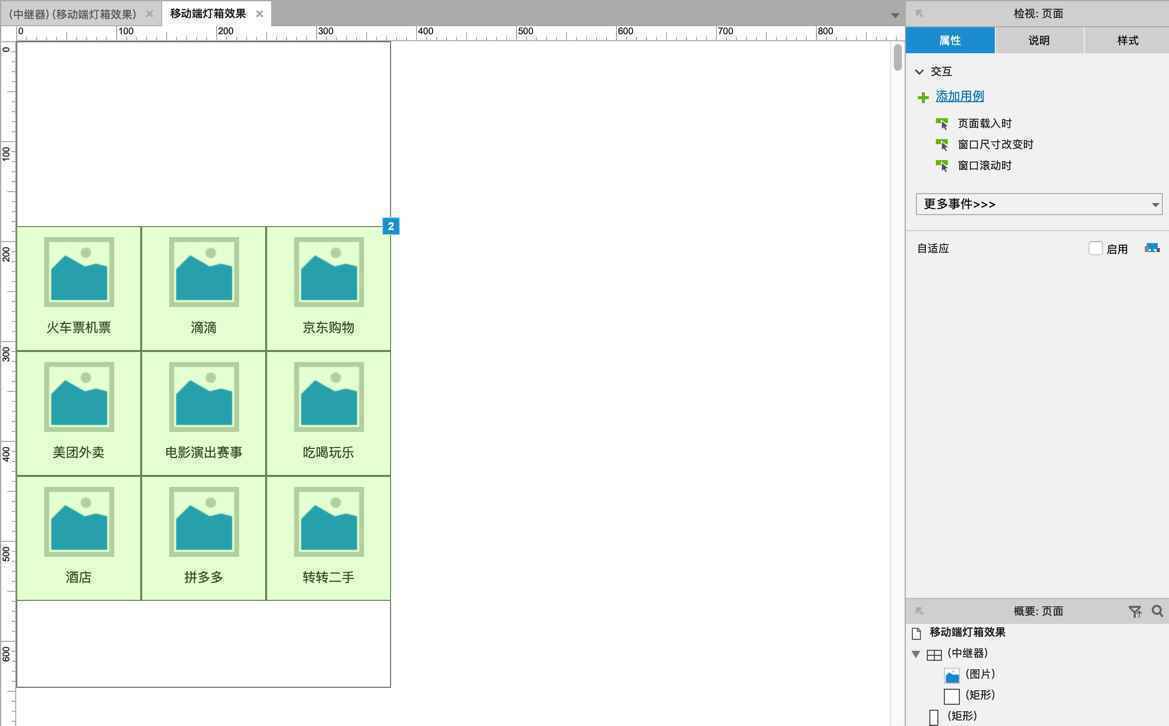Select the image icon above 电影演出赛事
The width and height of the screenshot is (1169, 726).
pyautogui.click(x=204, y=397)
